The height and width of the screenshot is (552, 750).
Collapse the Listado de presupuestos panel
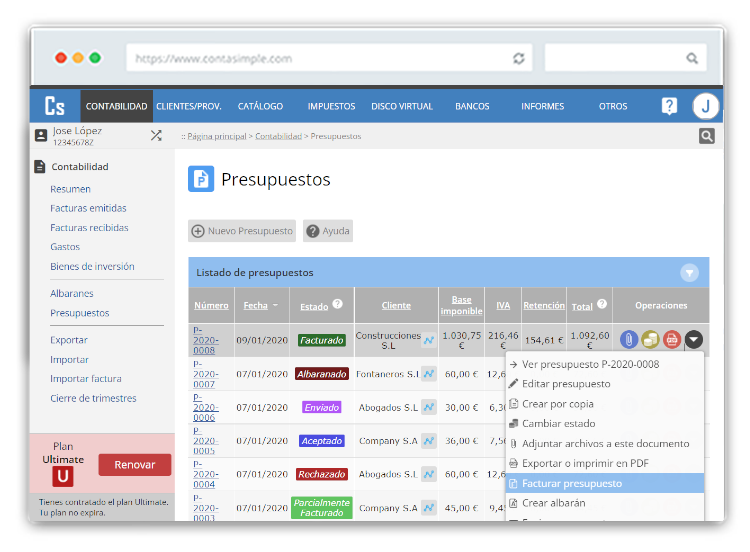(x=689, y=272)
